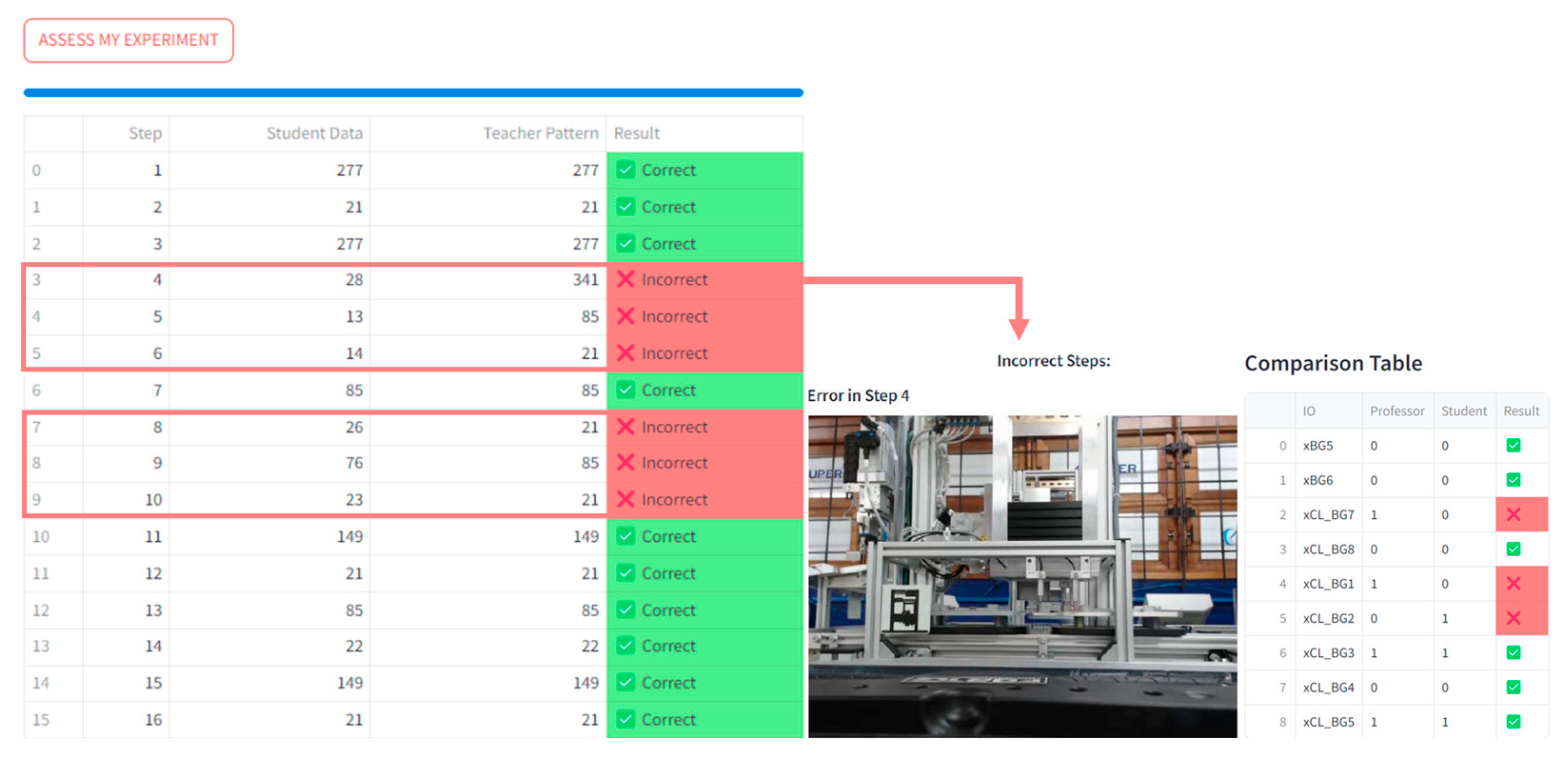1568x774 pixels.
Task: Click the IO column header in comparison table
Action: [x=1309, y=411]
